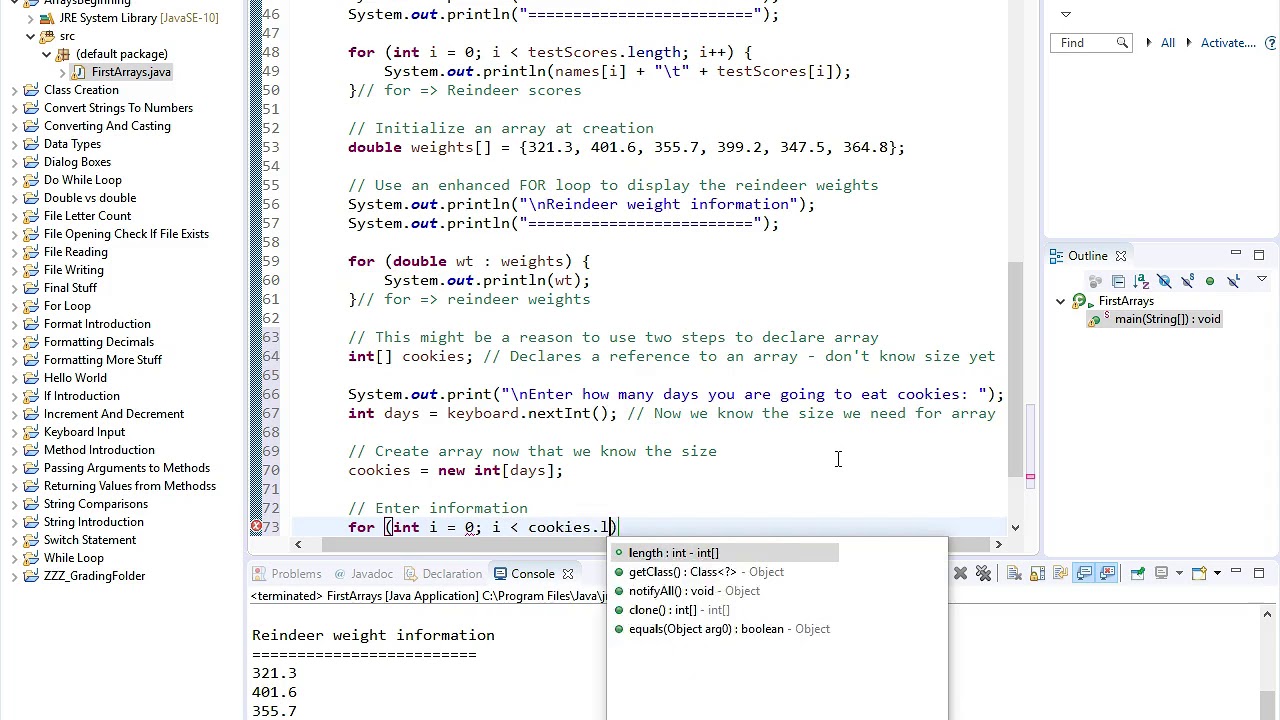Open Outline view menu triangle

1262,279
